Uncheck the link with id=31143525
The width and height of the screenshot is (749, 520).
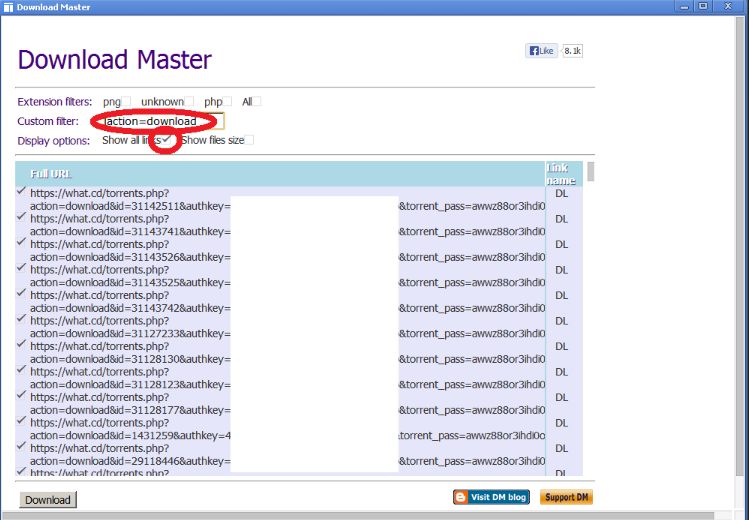pos(21,268)
